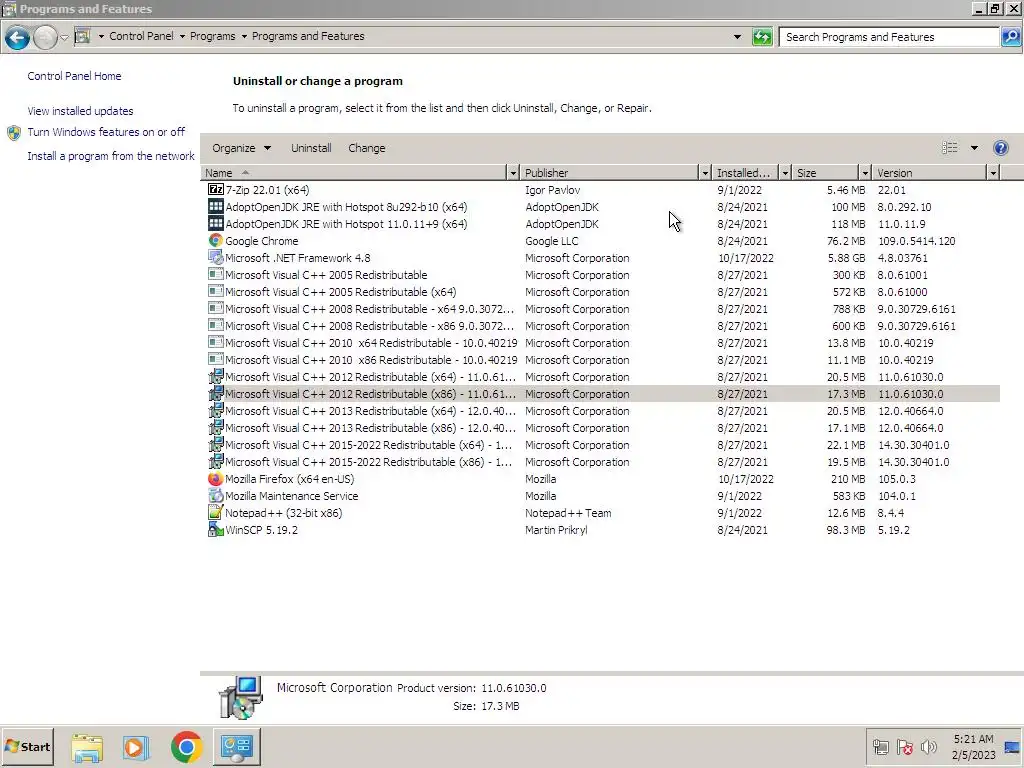The image size is (1024, 768).
Task: Click the Notepad++ program icon
Action: click(x=216, y=512)
